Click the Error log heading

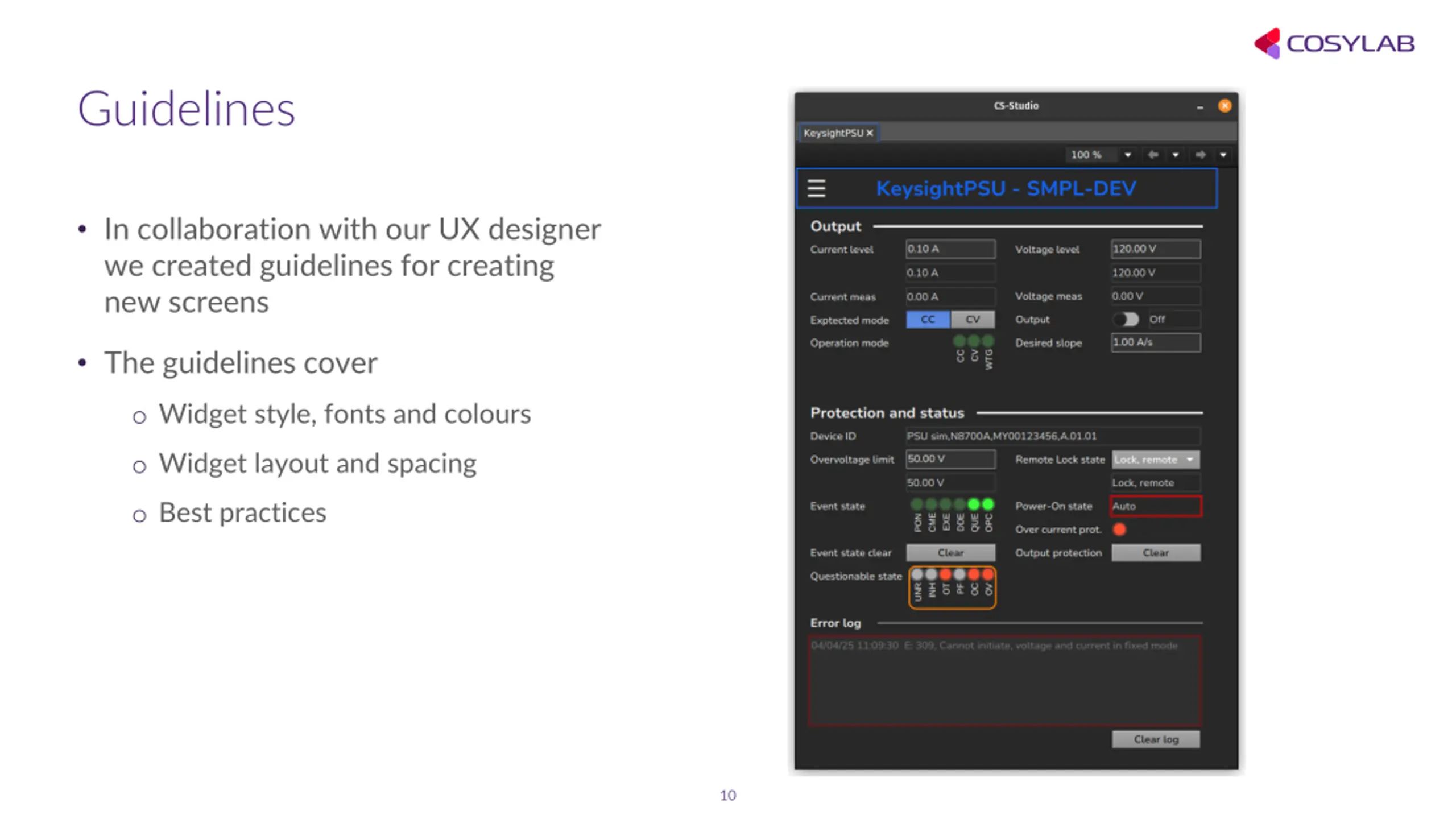point(835,623)
